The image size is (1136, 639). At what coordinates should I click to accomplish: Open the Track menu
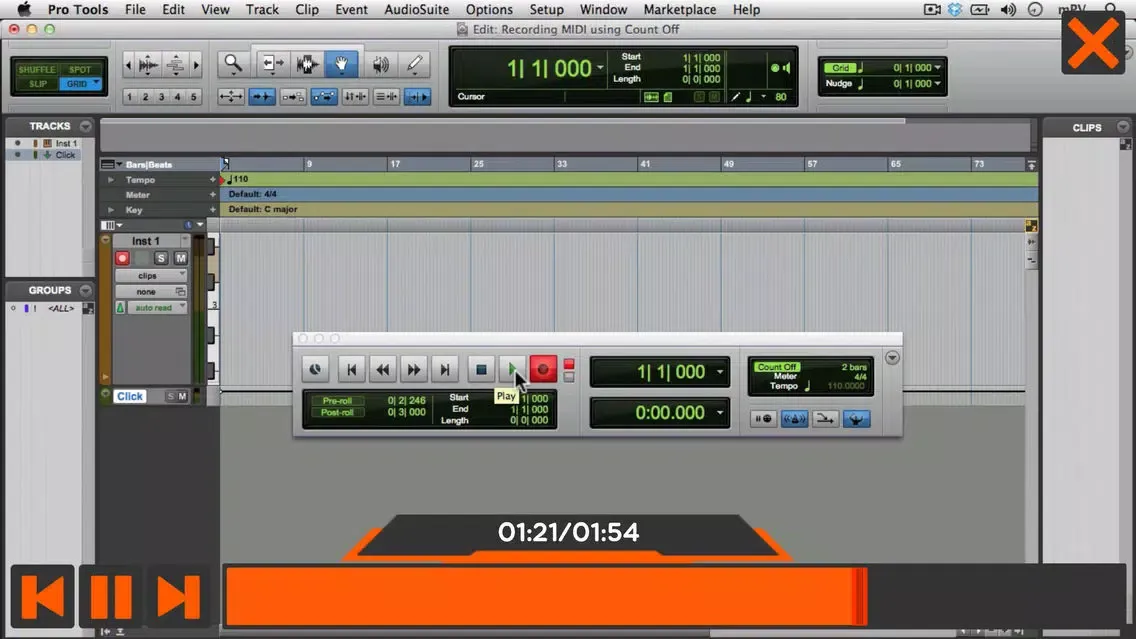click(262, 9)
